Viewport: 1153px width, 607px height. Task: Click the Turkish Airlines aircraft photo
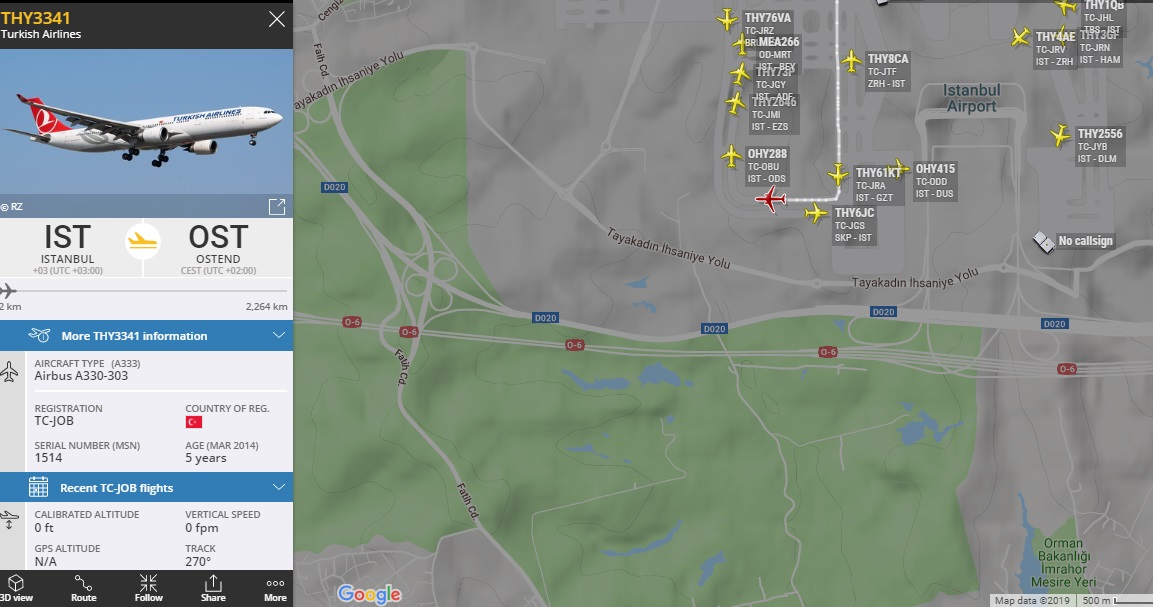146,125
